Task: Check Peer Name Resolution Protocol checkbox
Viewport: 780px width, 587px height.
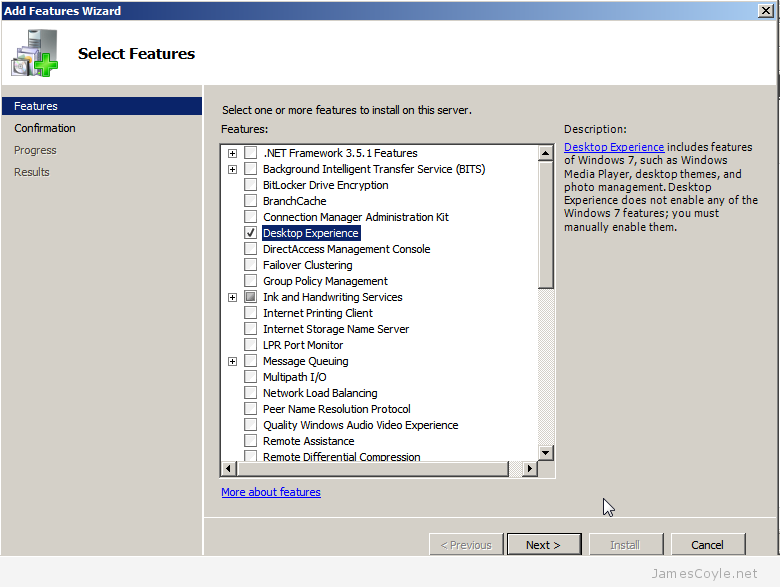Action: 251,408
